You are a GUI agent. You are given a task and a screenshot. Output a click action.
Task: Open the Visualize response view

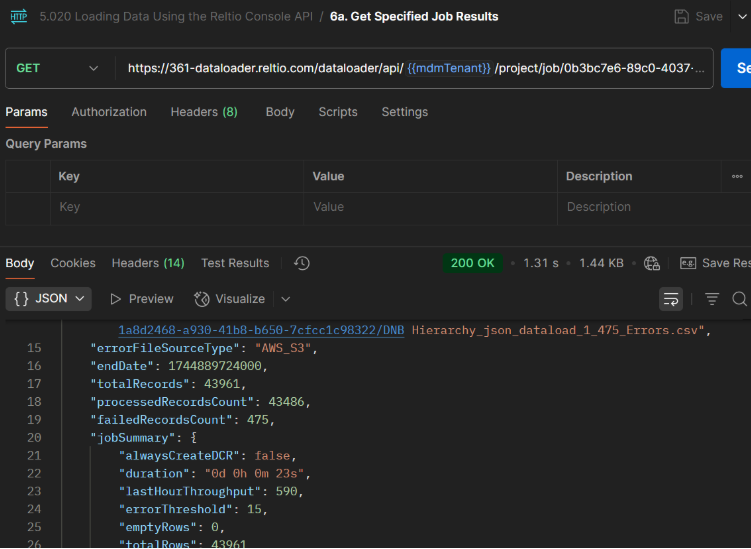point(229,299)
